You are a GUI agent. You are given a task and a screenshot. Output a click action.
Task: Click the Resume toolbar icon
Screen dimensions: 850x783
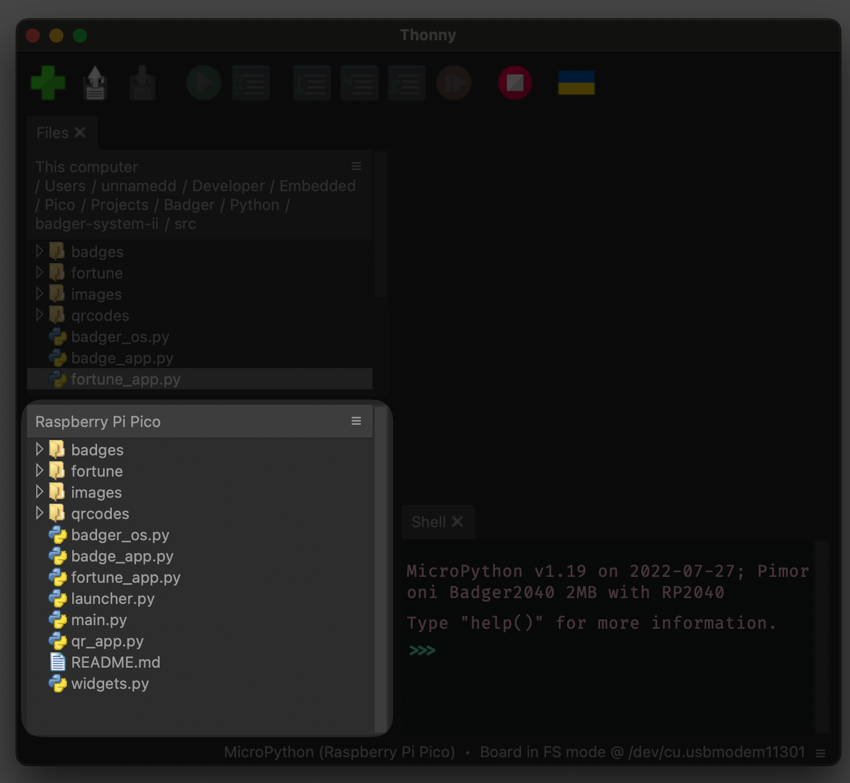[454, 83]
